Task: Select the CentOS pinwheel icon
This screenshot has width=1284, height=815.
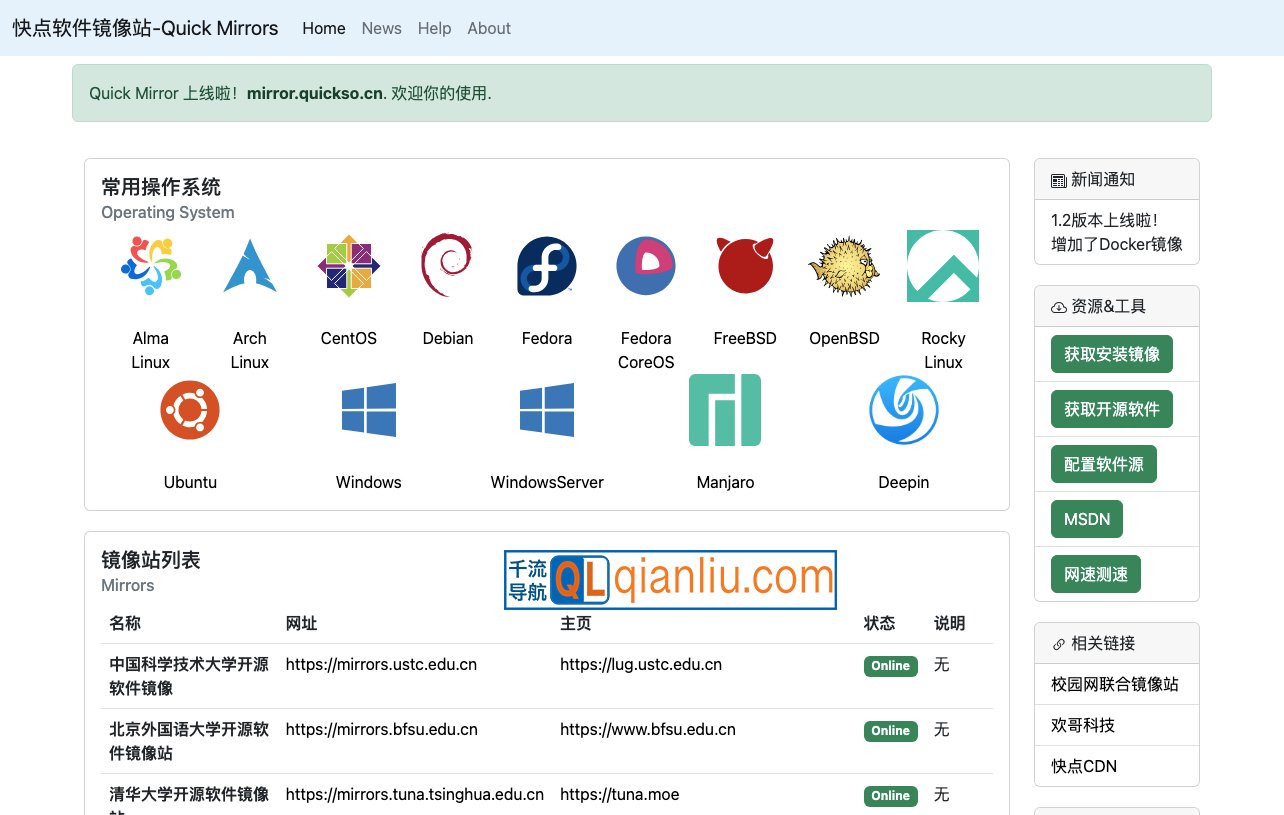Action: 348,266
